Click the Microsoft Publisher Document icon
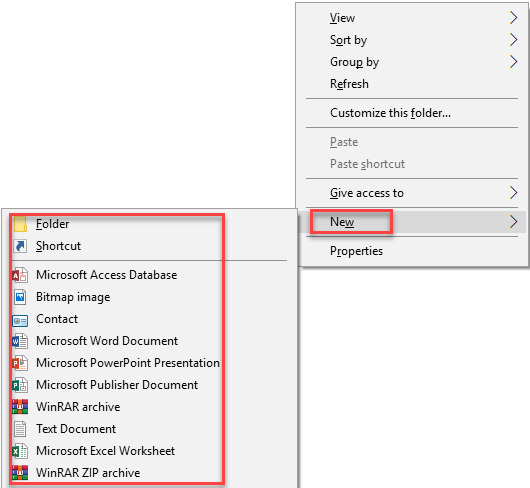Screen dimensions: 530x488 [x=20, y=385]
